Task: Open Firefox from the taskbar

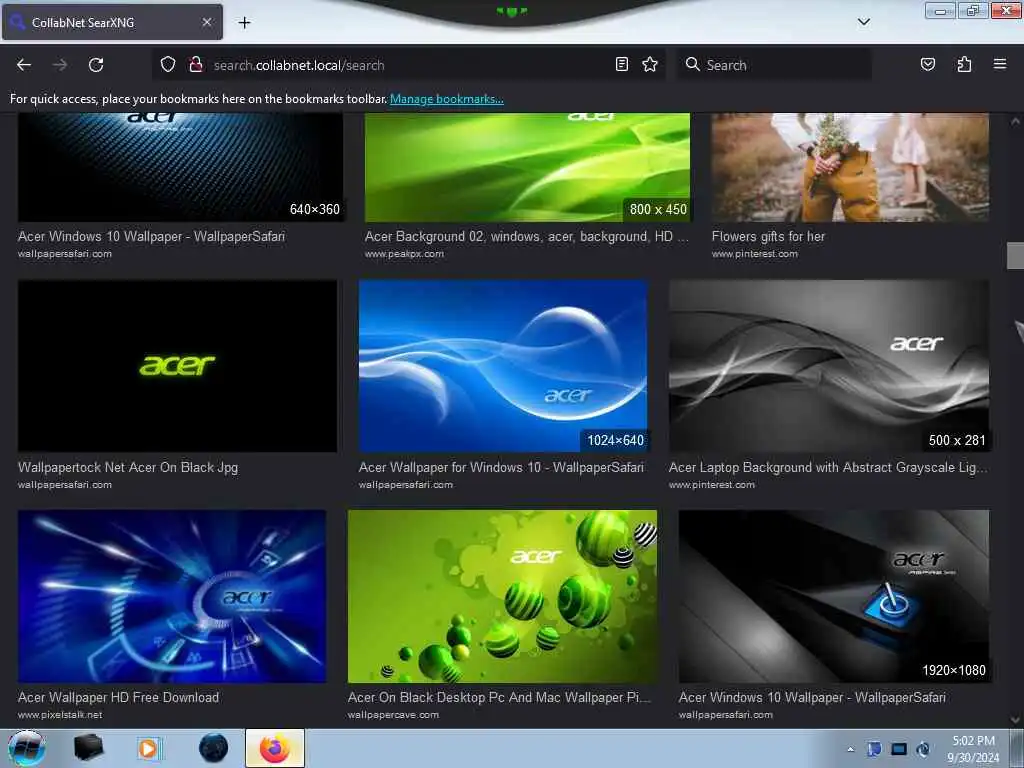Action: (275, 748)
